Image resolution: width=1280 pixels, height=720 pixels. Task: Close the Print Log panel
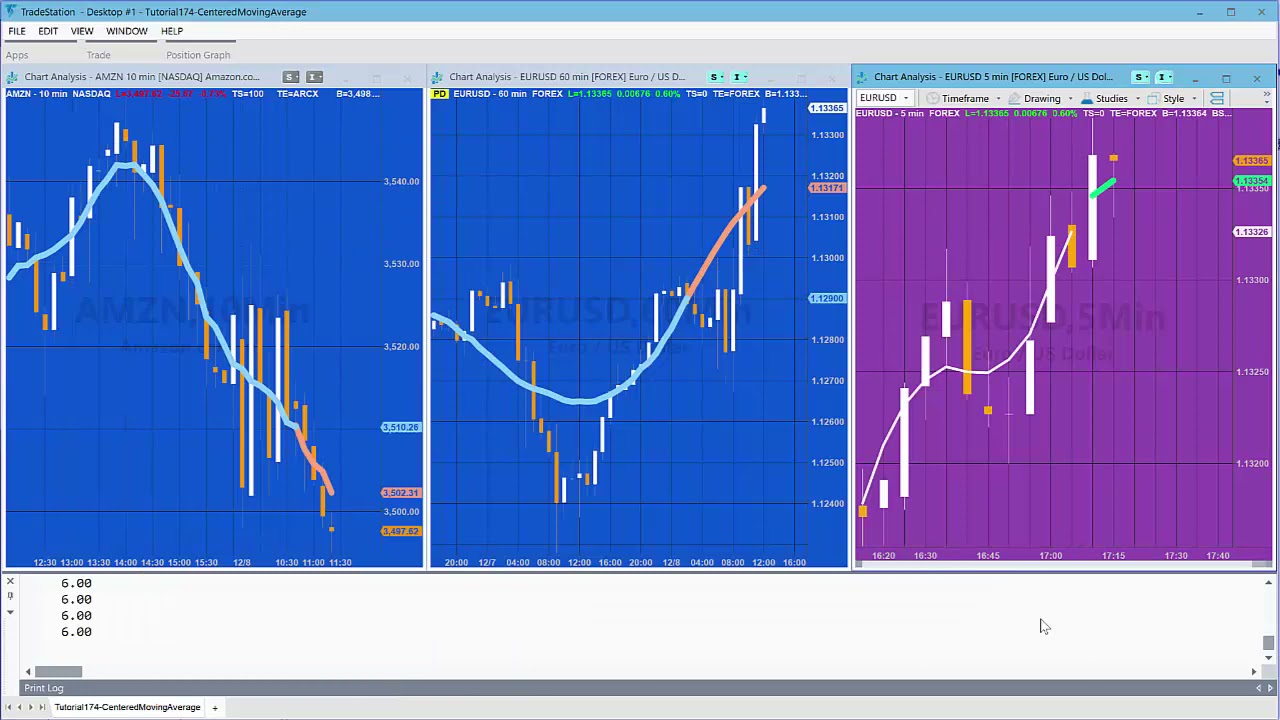pos(10,582)
